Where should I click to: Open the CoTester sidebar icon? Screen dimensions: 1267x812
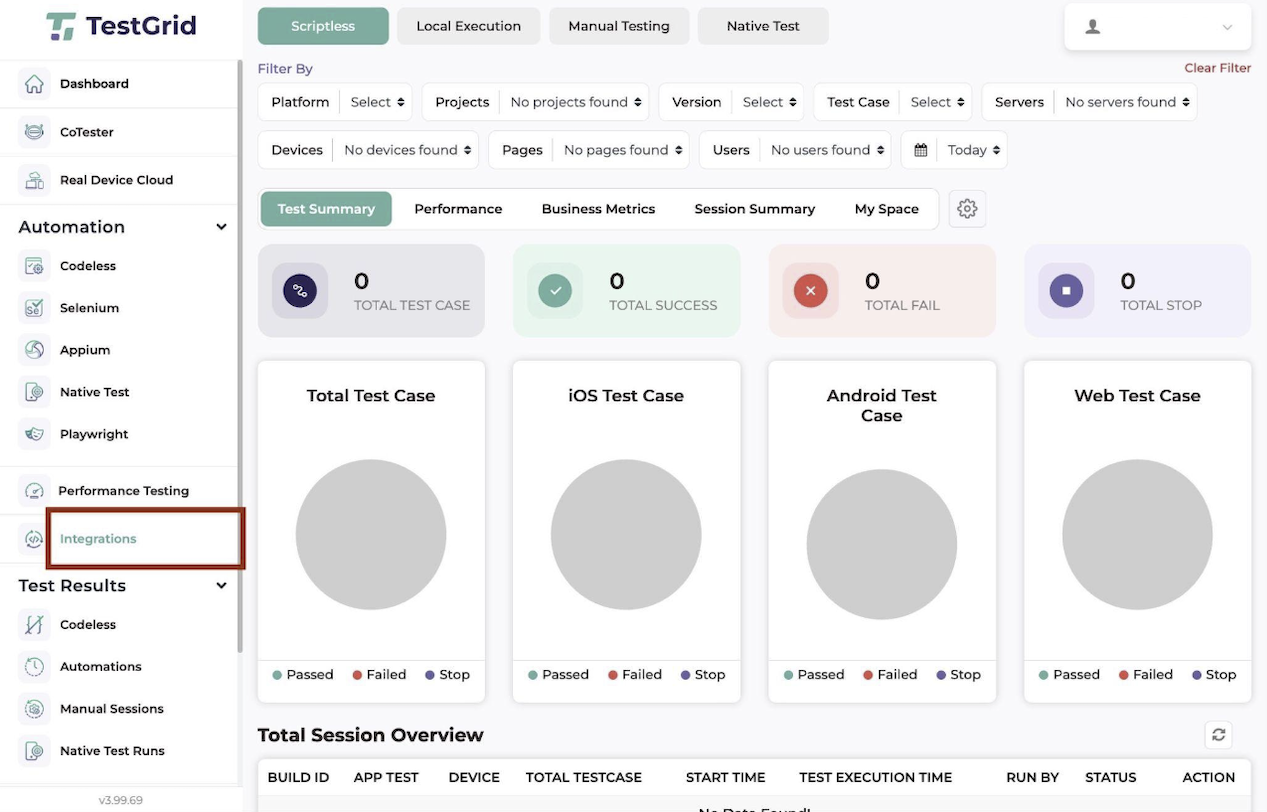coord(34,132)
